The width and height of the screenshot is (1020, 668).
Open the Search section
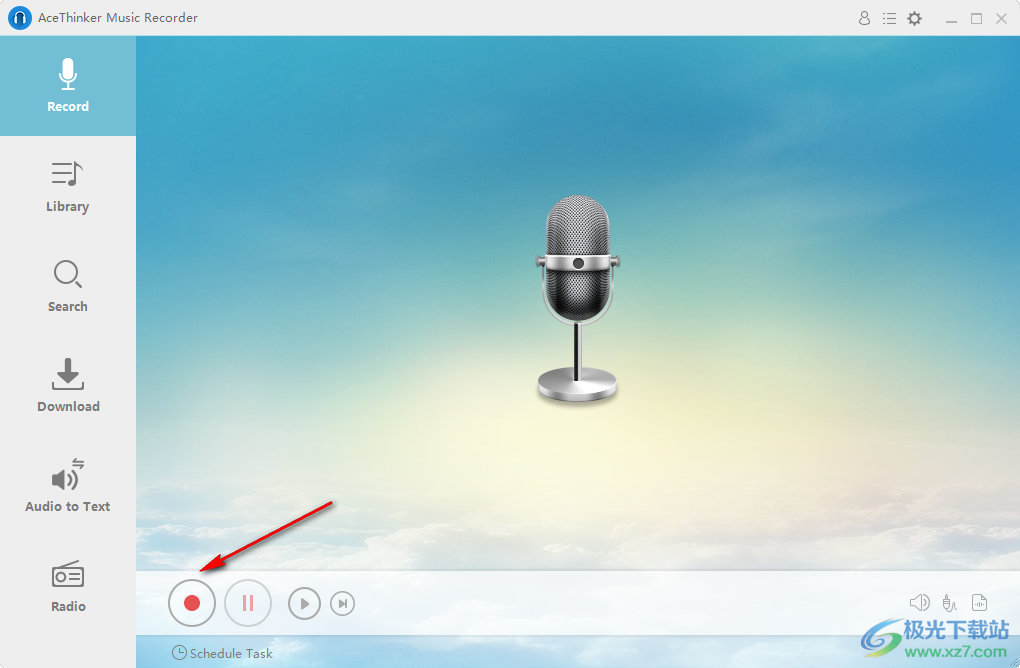(x=67, y=285)
